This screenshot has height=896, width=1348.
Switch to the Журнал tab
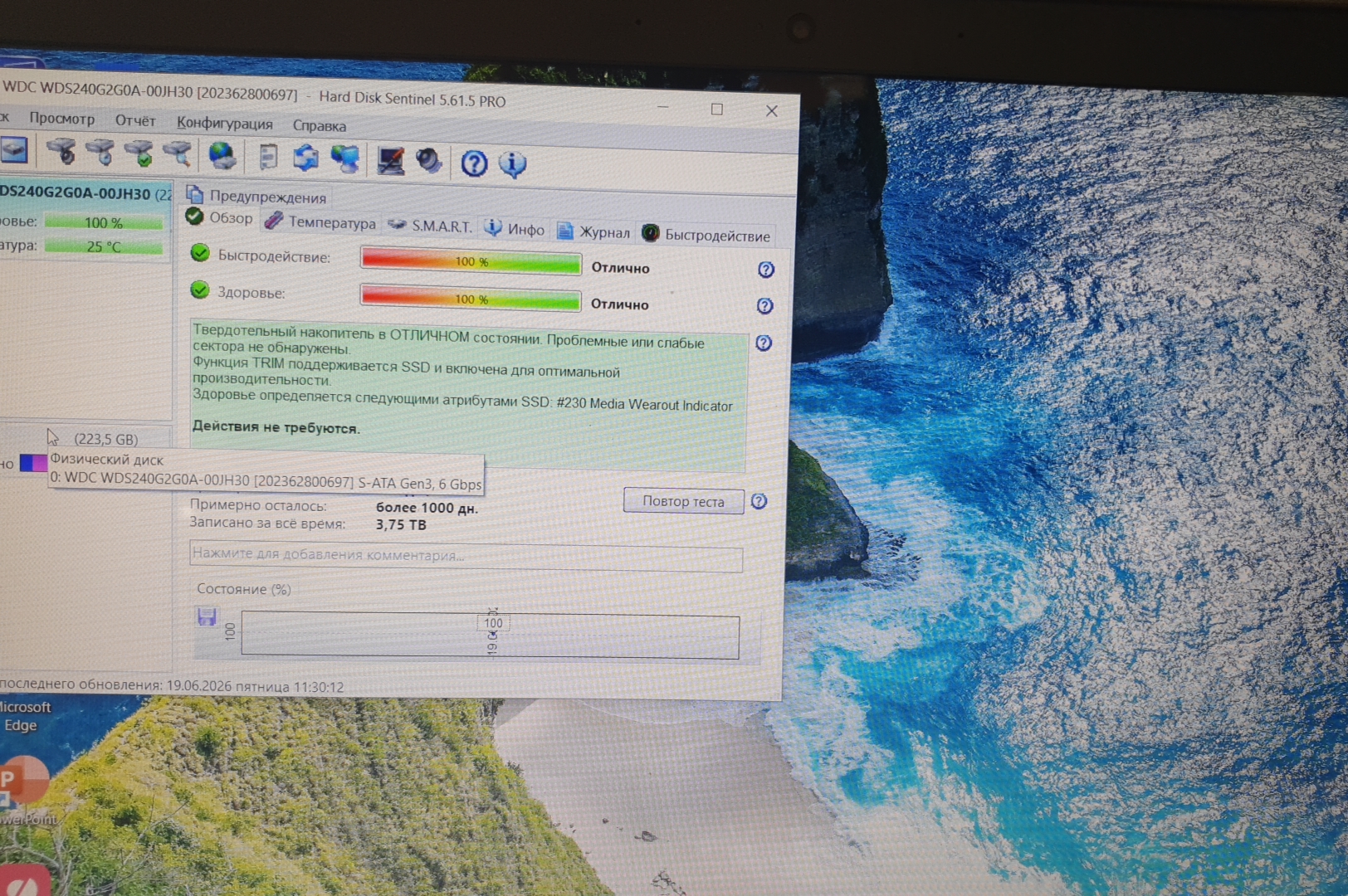(594, 231)
